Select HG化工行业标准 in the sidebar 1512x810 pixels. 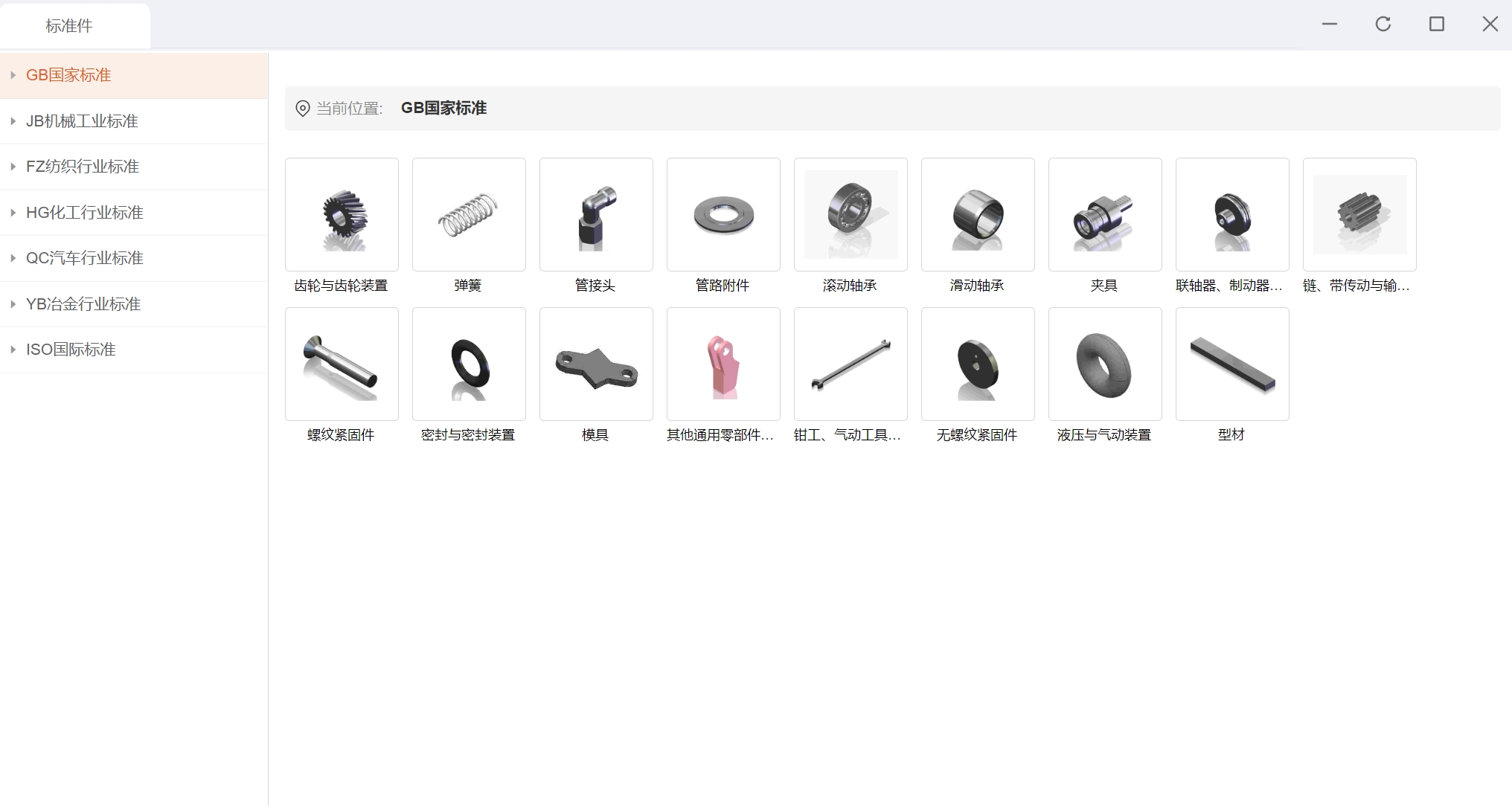[x=85, y=213]
